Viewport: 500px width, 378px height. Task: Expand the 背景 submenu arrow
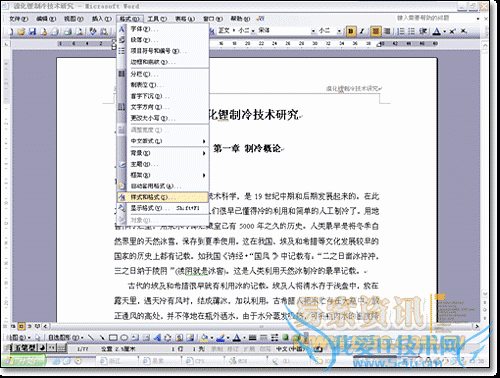tap(204, 153)
